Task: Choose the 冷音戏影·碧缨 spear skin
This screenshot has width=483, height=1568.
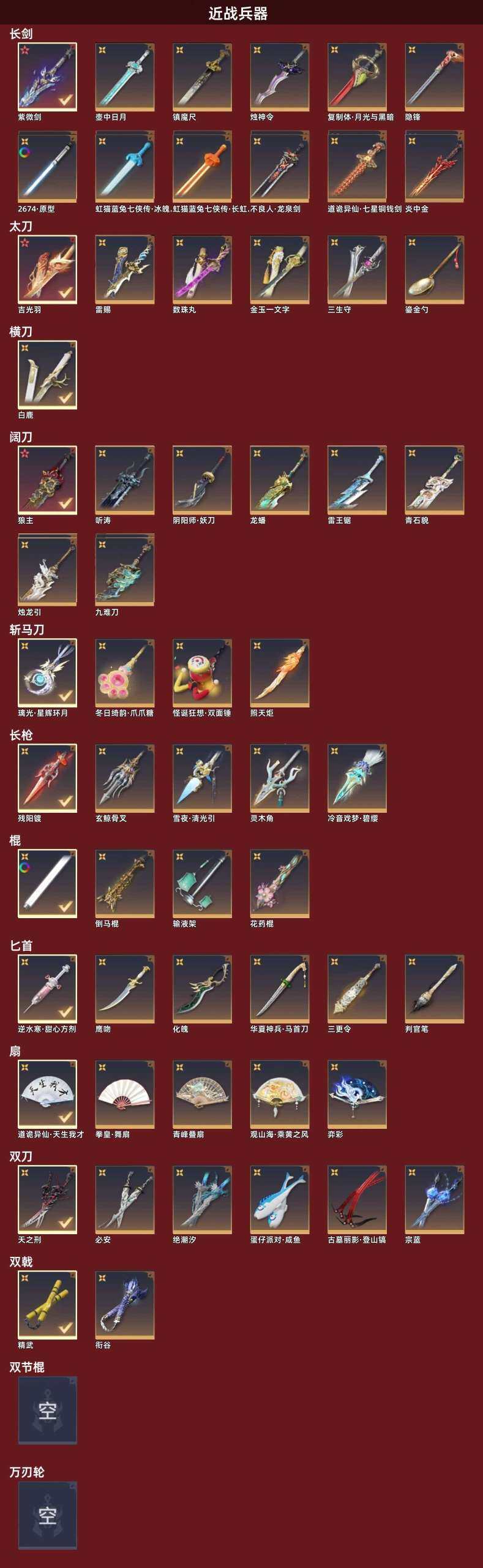Action: [357, 778]
